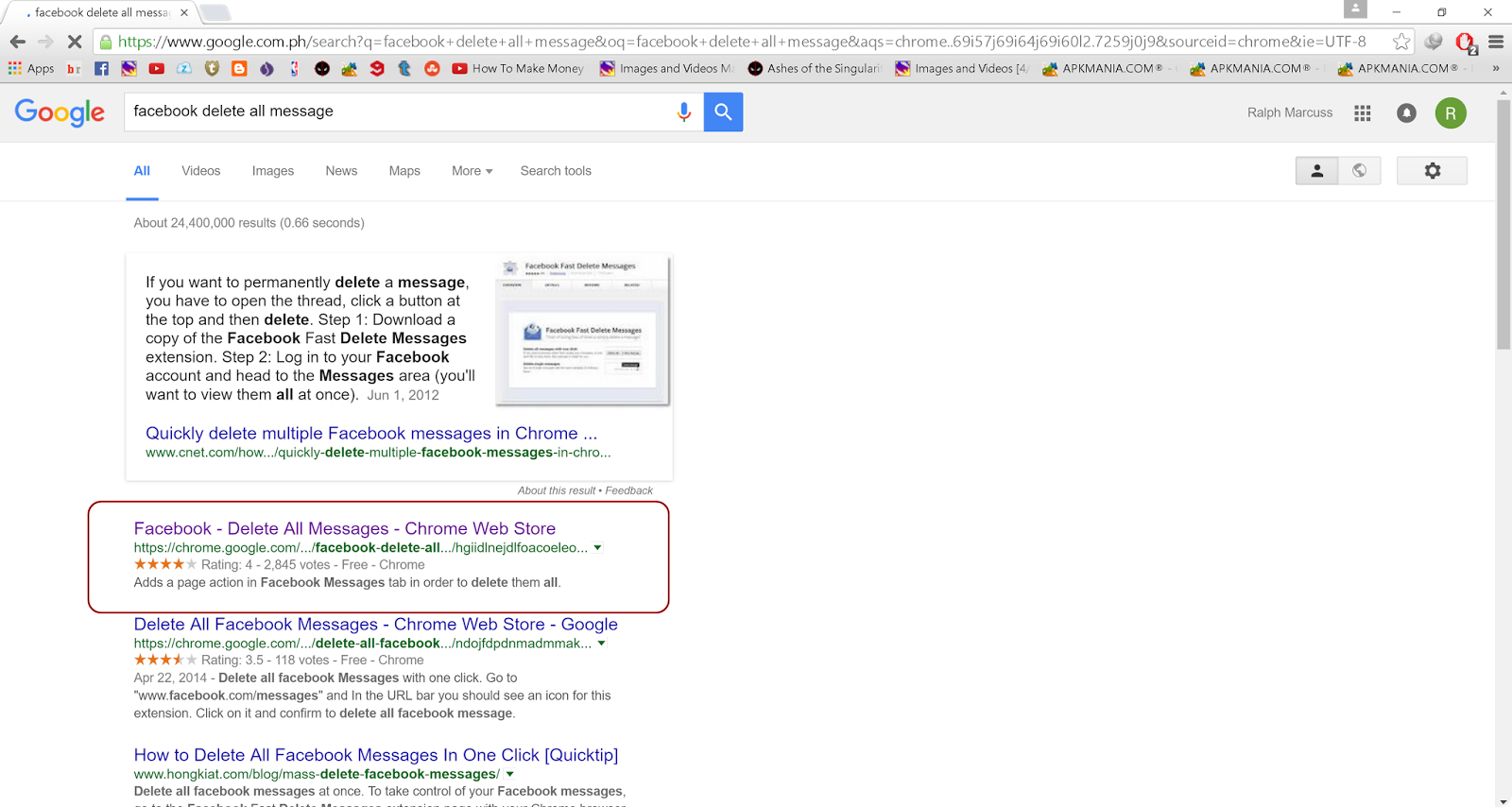Open 'Delete All Facebook Messages - Chrome Web Store' link
Viewport: 1512px width, 807px height.
coord(376,624)
